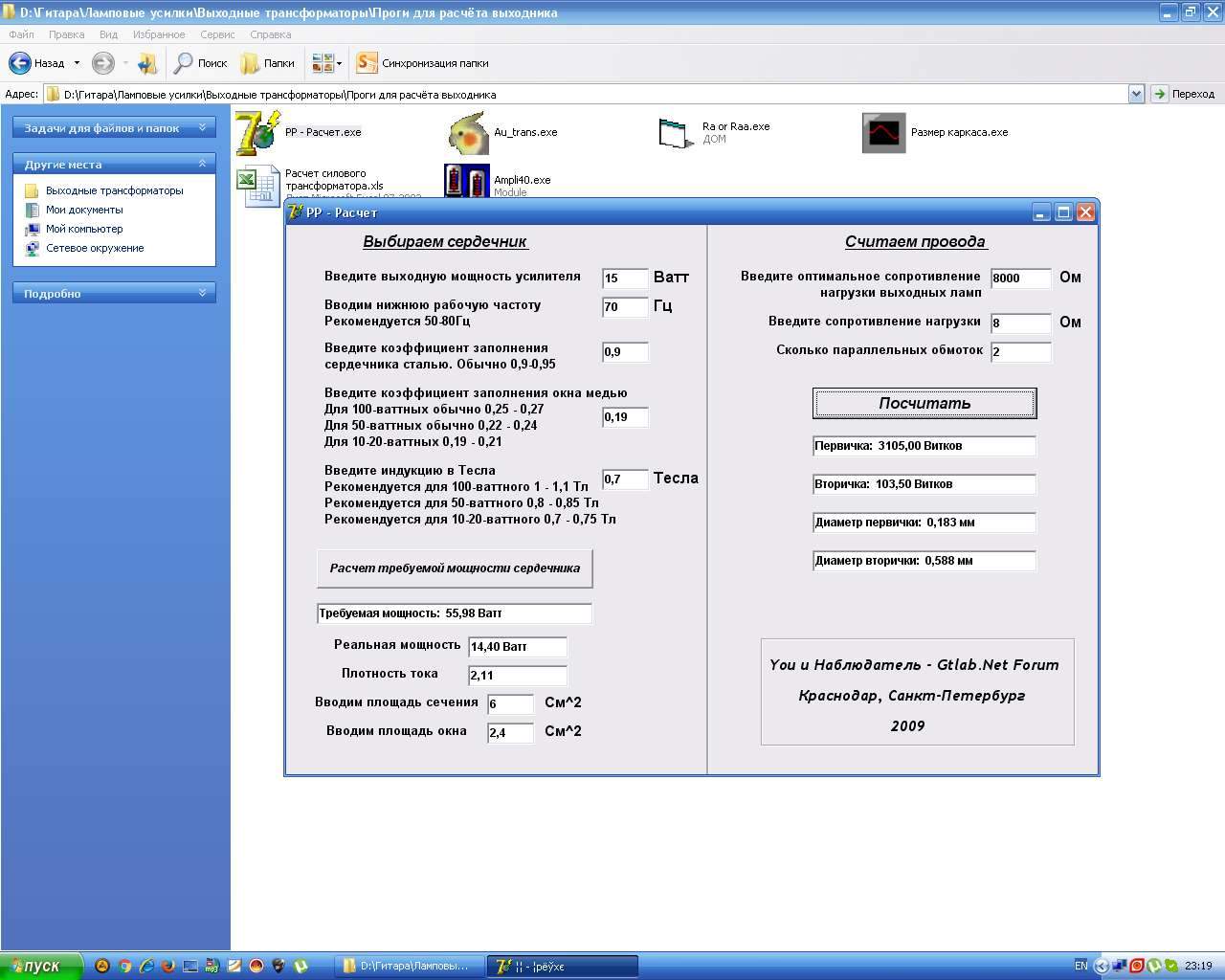Open the PP - Расчет.exe file icon
This screenshot has width=1225, height=980.
pyautogui.click(x=257, y=133)
